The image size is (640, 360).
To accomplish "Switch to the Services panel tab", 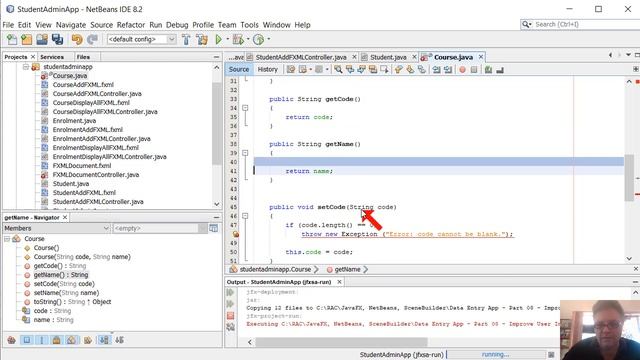I will click(x=52, y=57).
